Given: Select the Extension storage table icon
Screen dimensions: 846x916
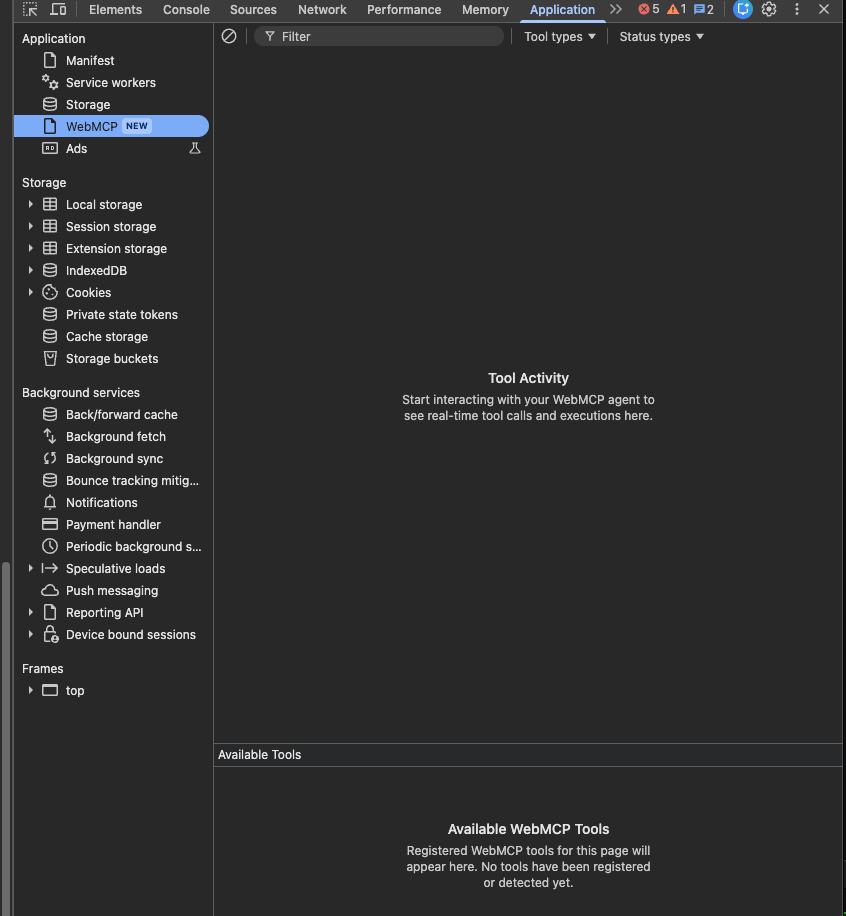Looking at the screenshot, I should click(50, 248).
